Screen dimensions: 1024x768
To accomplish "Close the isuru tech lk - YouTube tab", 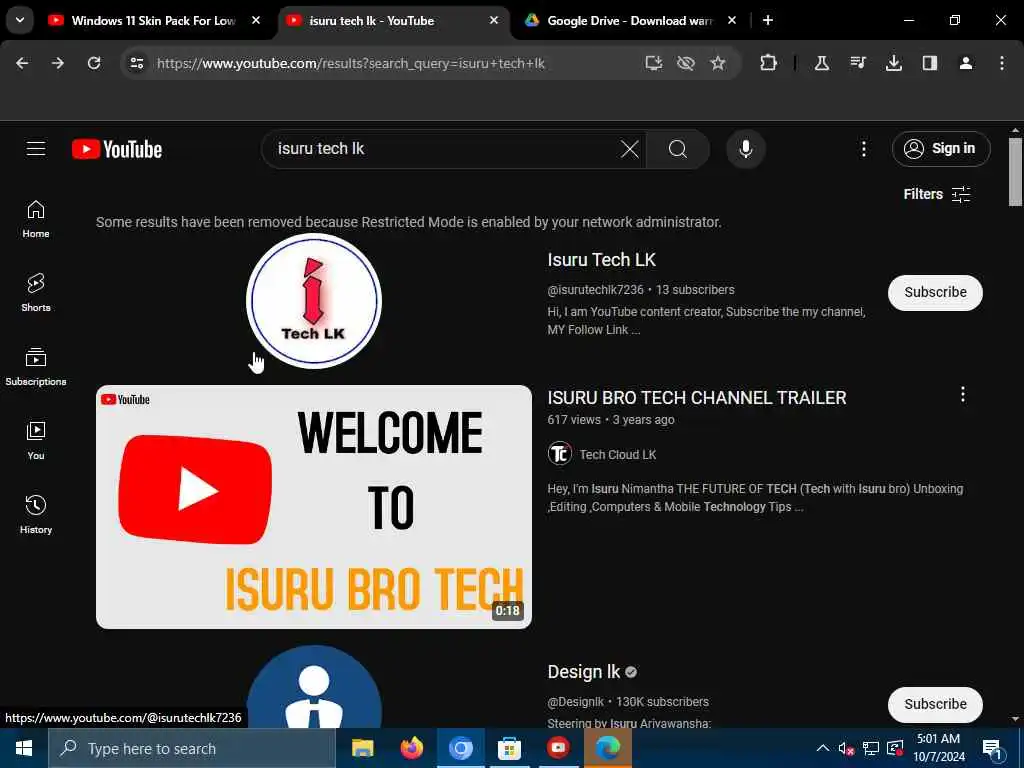I will click(x=494, y=20).
